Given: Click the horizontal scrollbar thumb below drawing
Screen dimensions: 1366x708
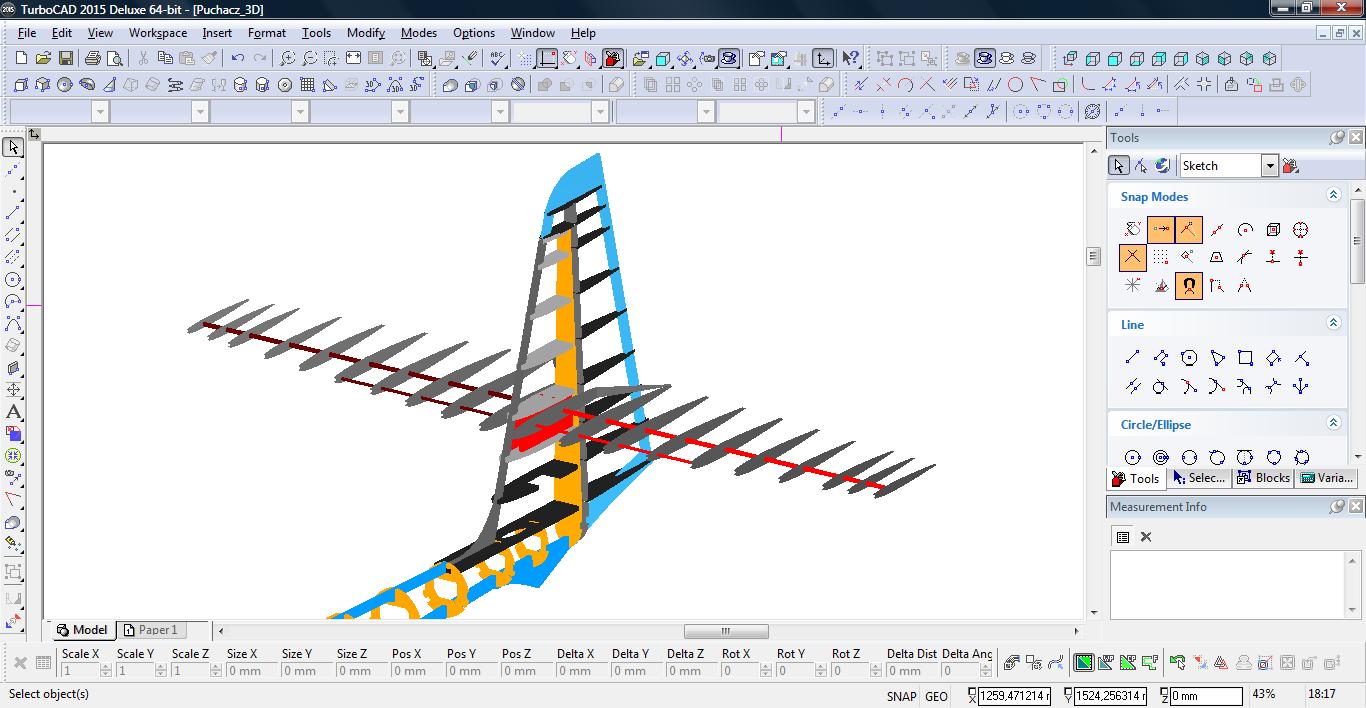Looking at the screenshot, I should [x=726, y=631].
